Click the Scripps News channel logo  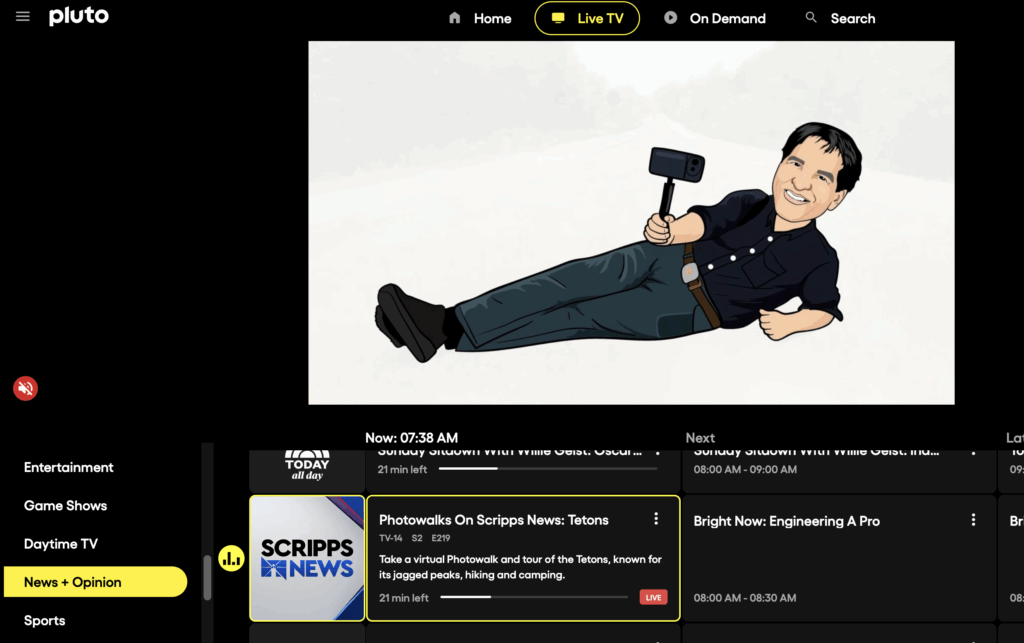pyautogui.click(x=307, y=558)
